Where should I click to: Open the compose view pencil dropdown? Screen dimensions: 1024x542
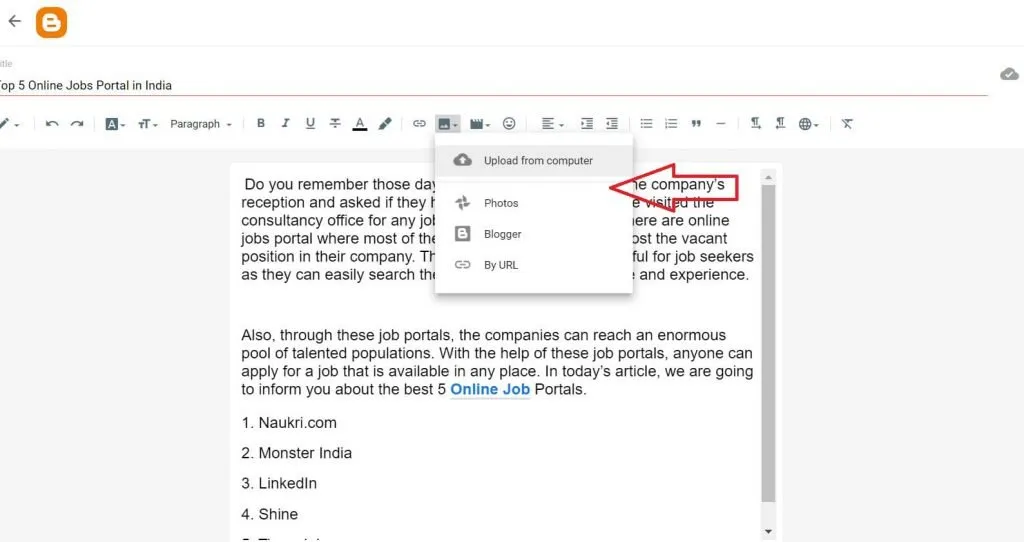[9, 123]
